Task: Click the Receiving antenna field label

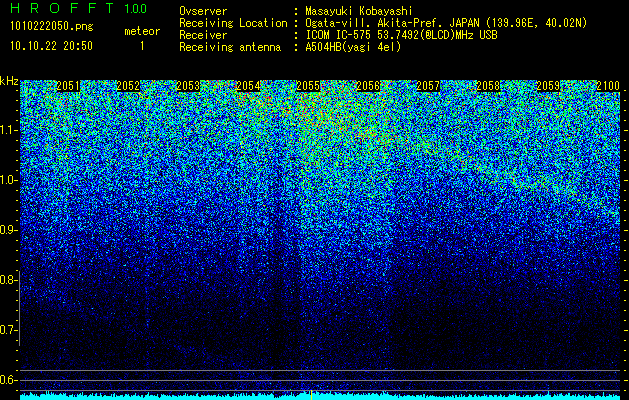Action: (x=230, y=47)
